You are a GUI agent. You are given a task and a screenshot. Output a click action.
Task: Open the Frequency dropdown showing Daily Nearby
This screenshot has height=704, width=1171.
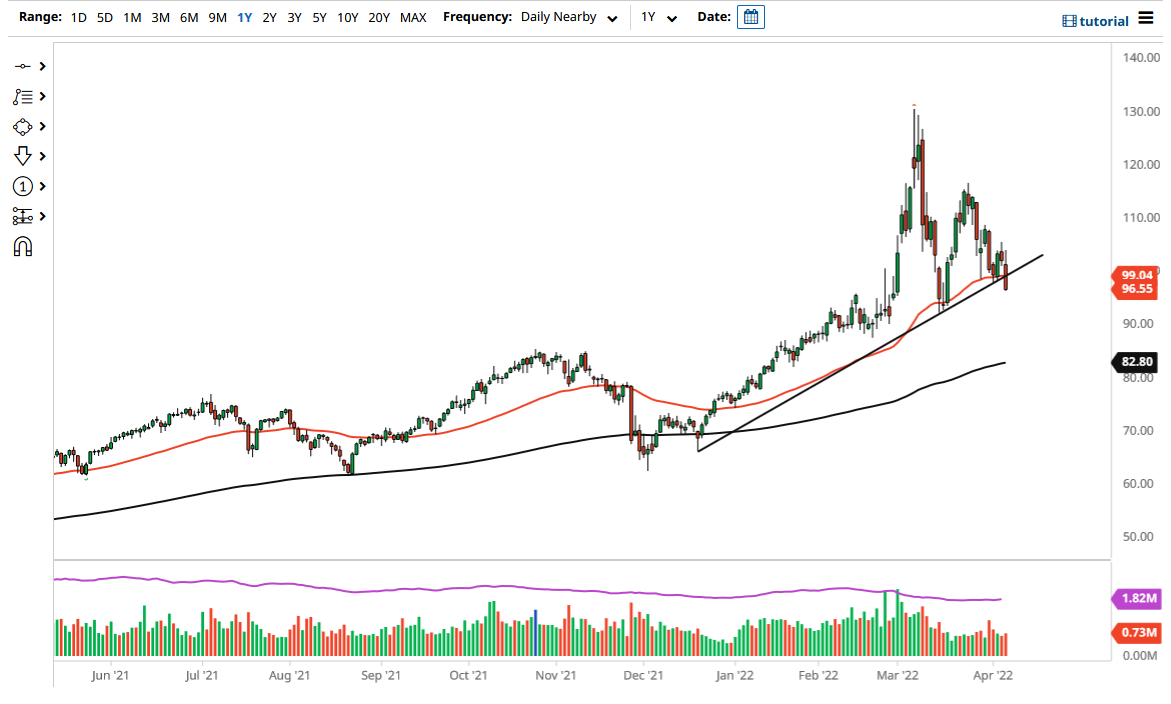pyautogui.click(x=565, y=17)
